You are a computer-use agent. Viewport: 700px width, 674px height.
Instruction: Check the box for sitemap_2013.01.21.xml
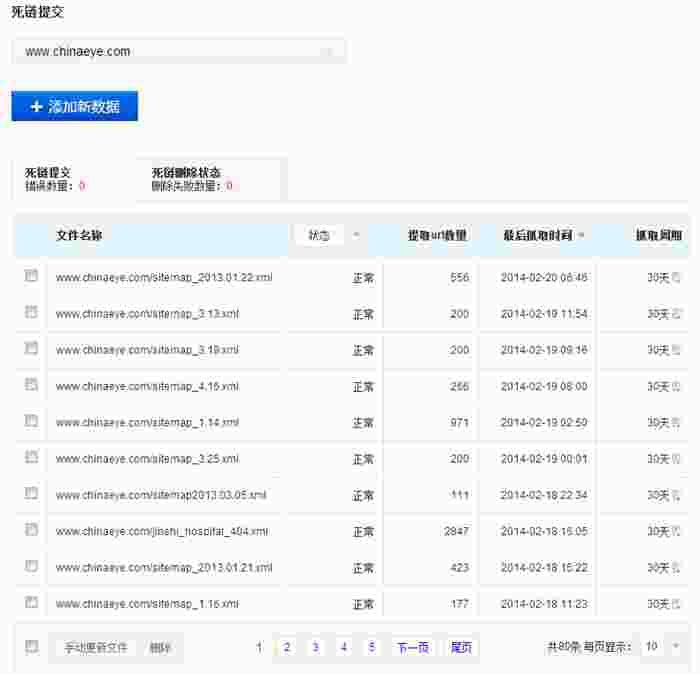pyautogui.click(x=31, y=566)
